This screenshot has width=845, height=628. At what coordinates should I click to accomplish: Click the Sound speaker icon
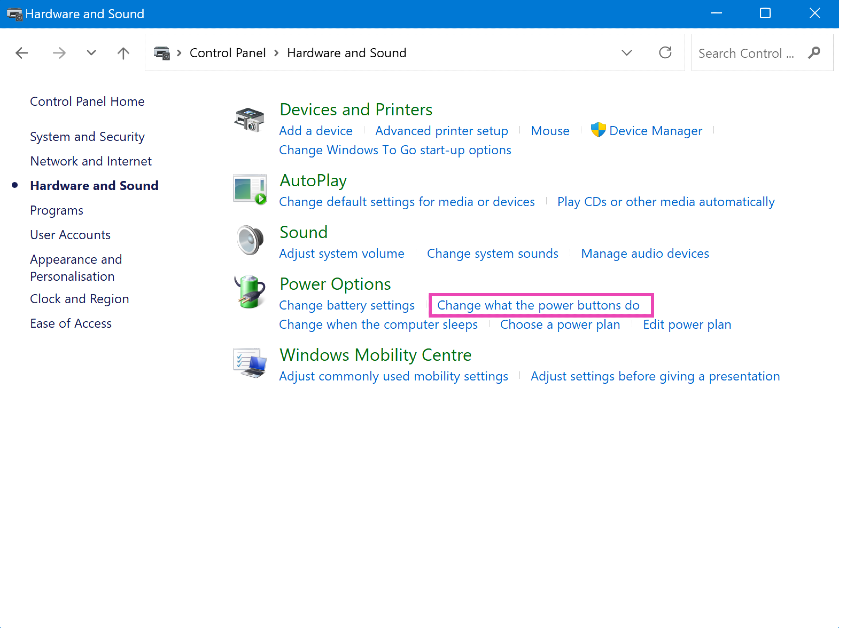[249, 242]
